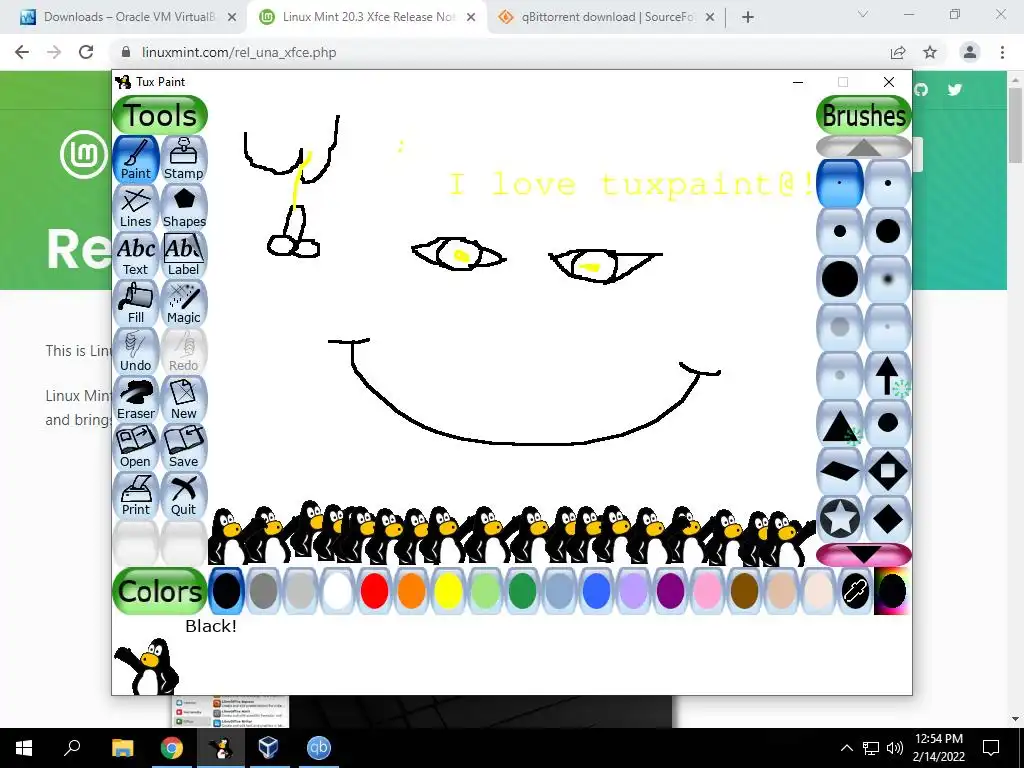1024x768 pixels.
Task: Launch File Explorer from taskbar
Action: (x=123, y=748)
